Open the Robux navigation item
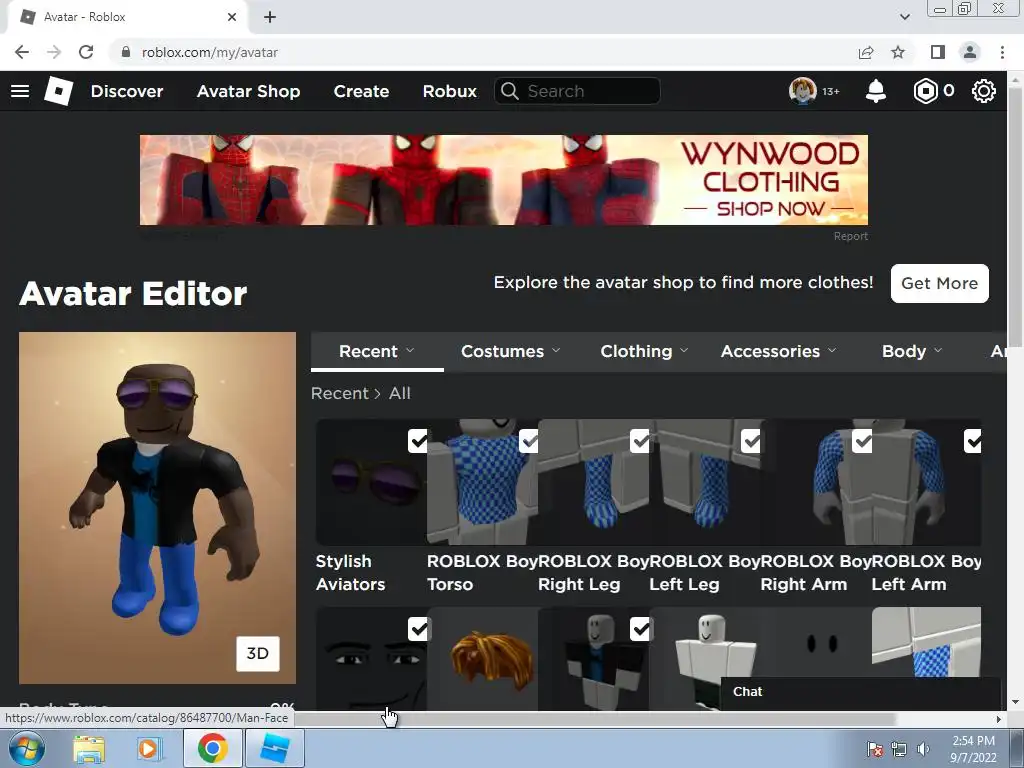The width and height of the screenshot is (1024, 768). point(449,91)
